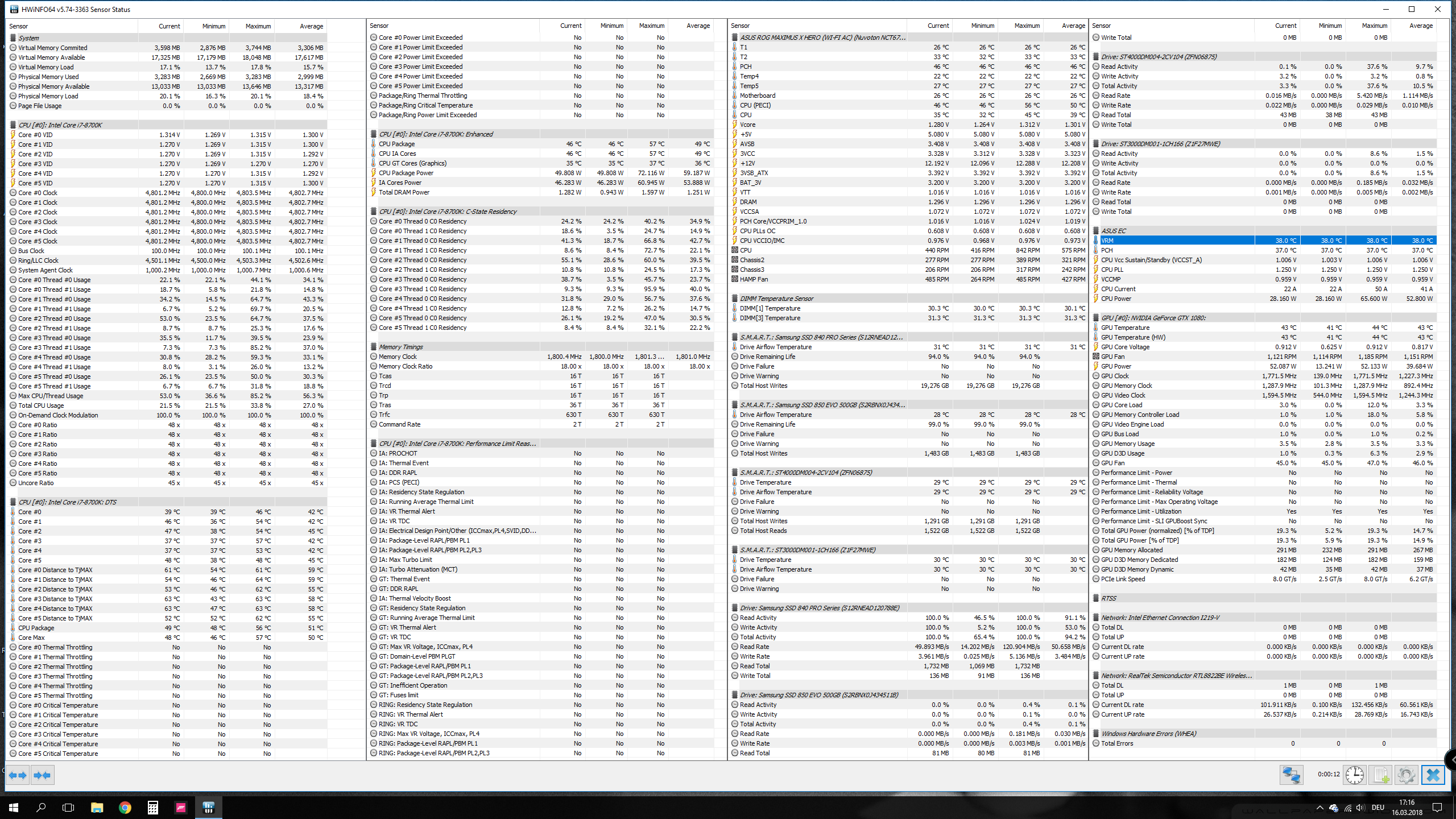Open the remote network monitoring icon
Screen dimensions: 1456x819
1291,775
